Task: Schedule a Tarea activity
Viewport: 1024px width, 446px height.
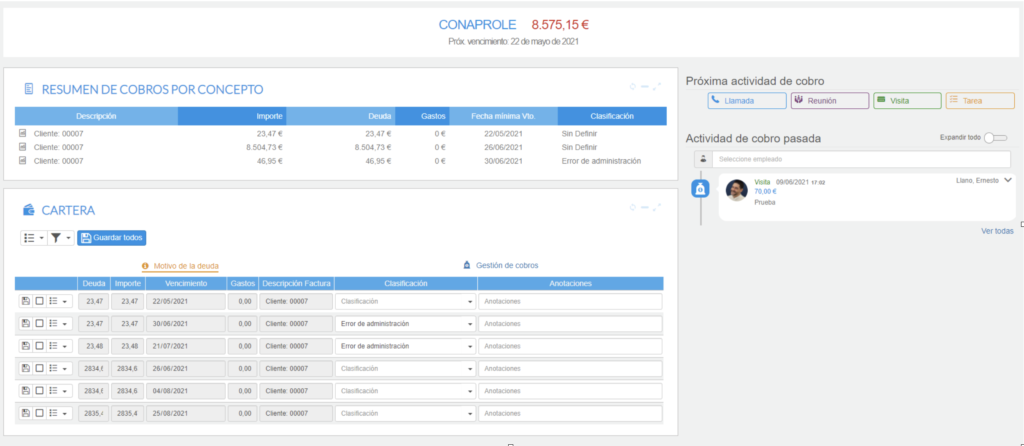Action: [x=980, y=101]
